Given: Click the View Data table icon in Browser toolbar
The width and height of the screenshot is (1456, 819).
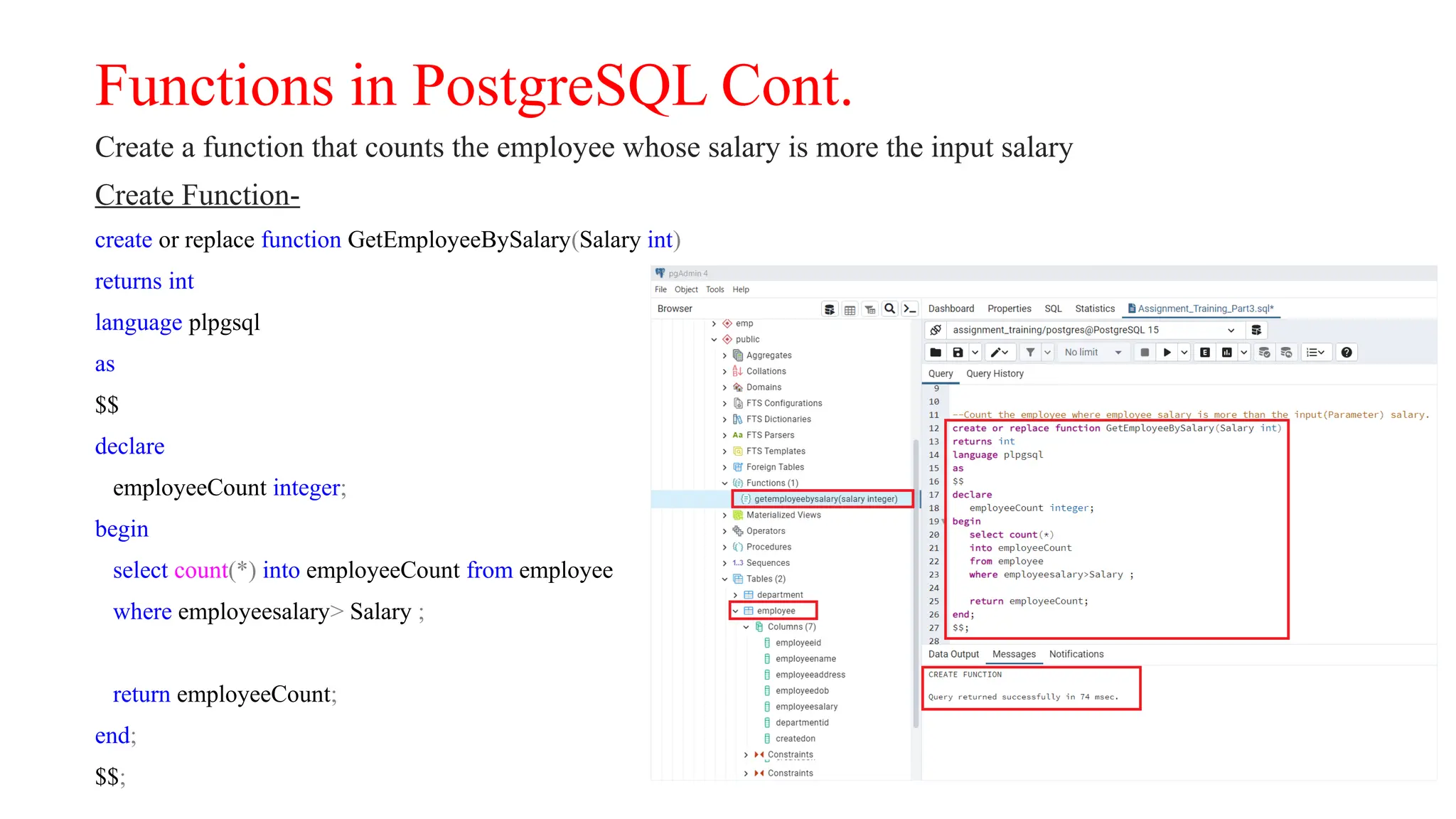Looking at the screenshot, I should click(850, 309).
